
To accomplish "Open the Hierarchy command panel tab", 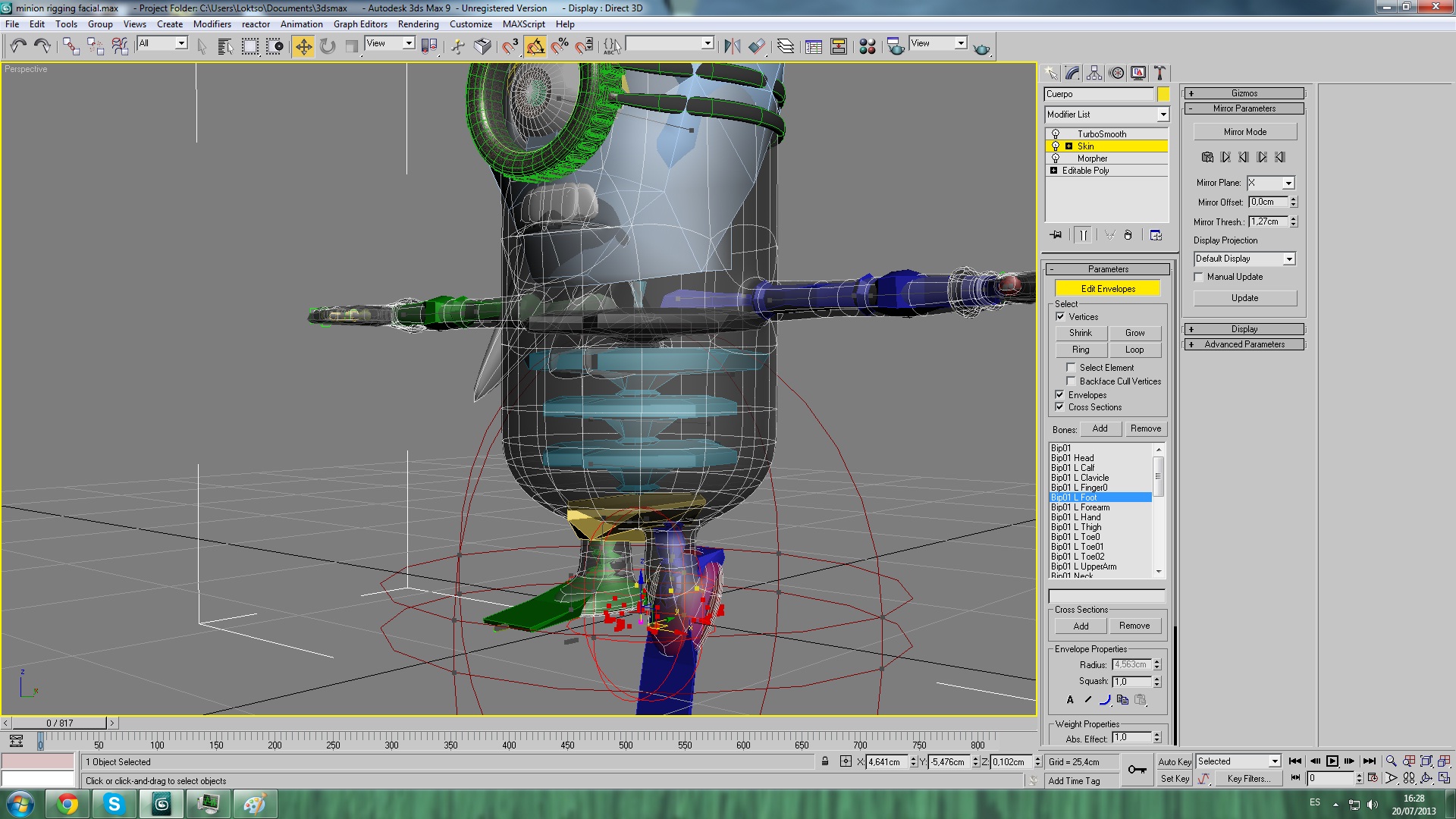I will click(1094, 73).
